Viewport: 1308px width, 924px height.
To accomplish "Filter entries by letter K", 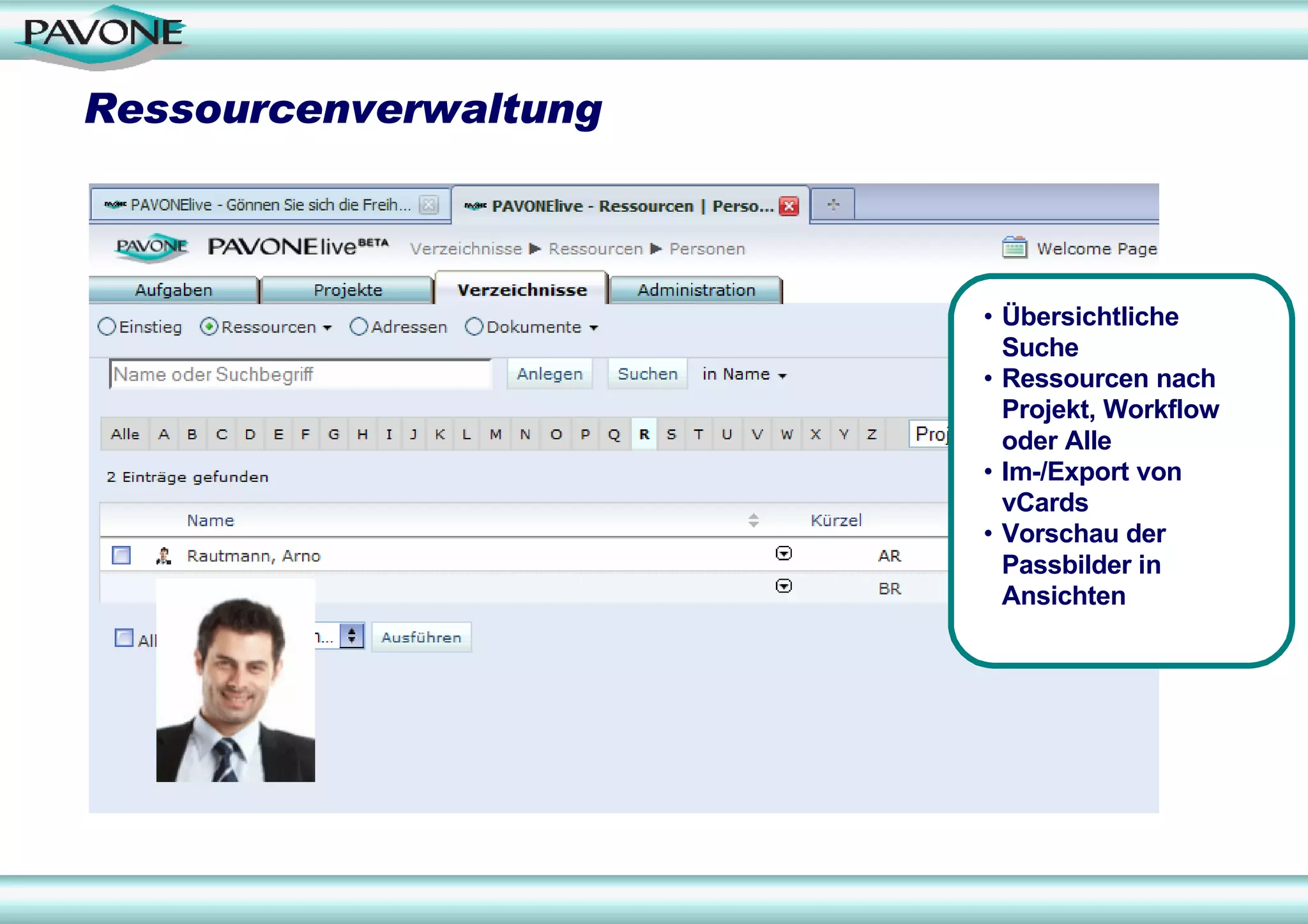I will (x=440, y=434).
